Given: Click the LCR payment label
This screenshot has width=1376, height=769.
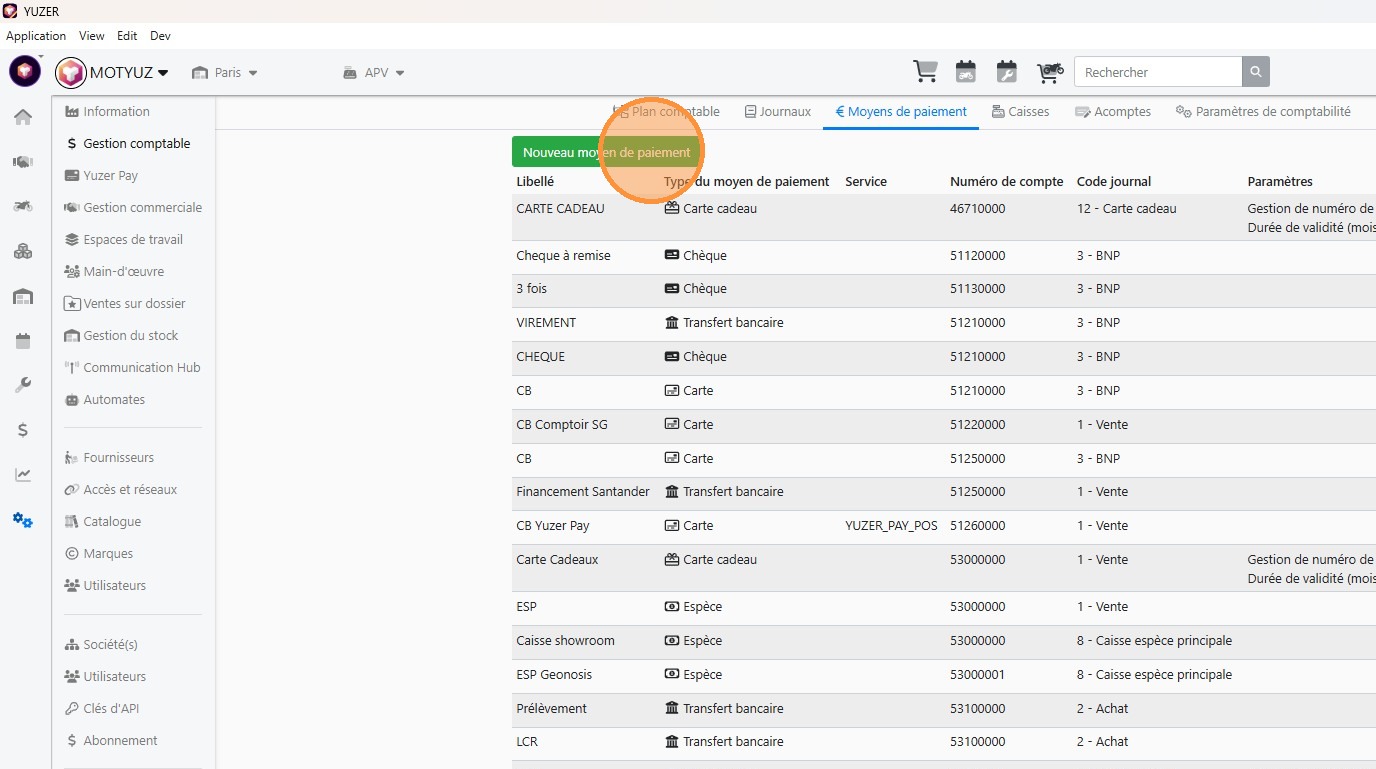Looking at the screenshot, I should (x=529, y=742).
